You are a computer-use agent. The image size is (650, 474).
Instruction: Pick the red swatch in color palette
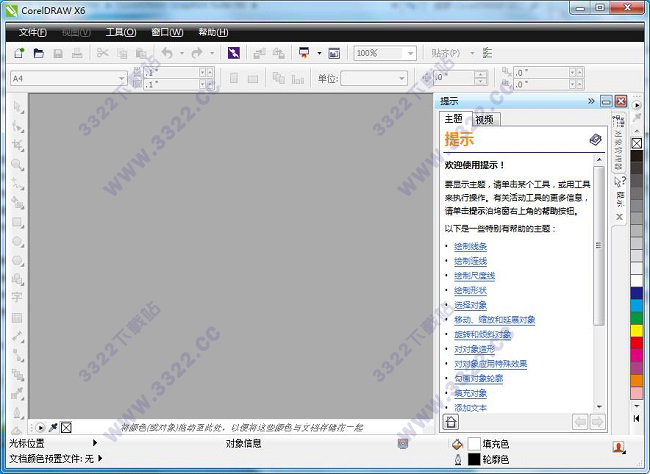coord(636,343)
